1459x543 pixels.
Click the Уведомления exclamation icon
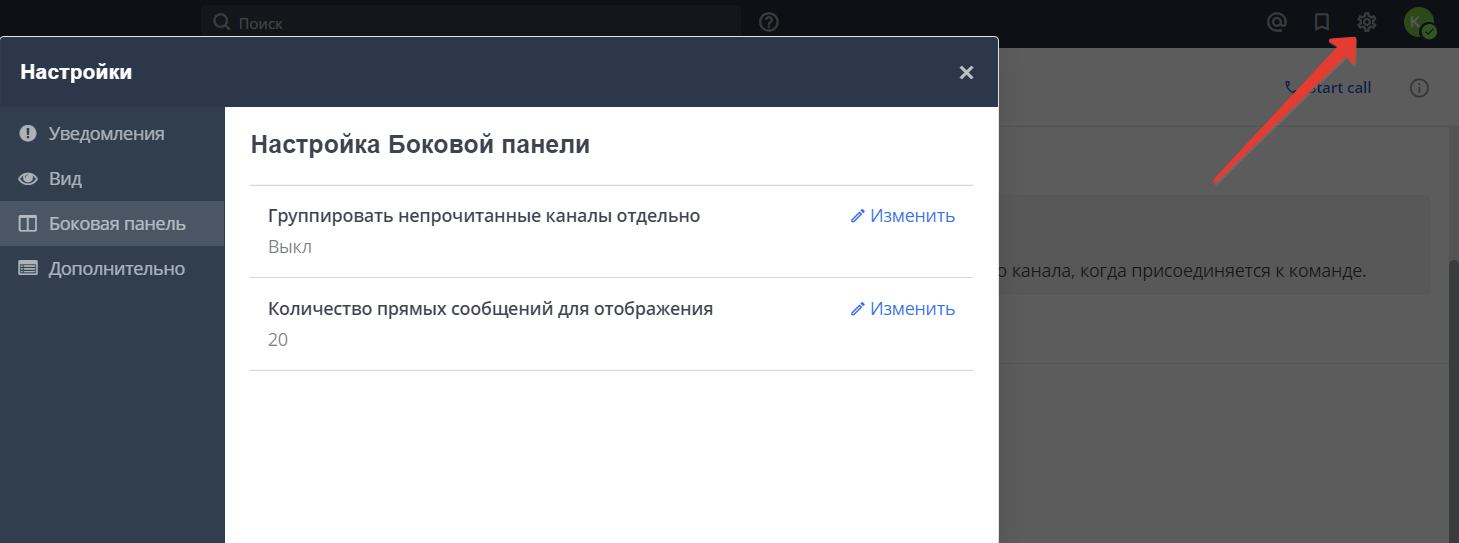pos(28,133)
